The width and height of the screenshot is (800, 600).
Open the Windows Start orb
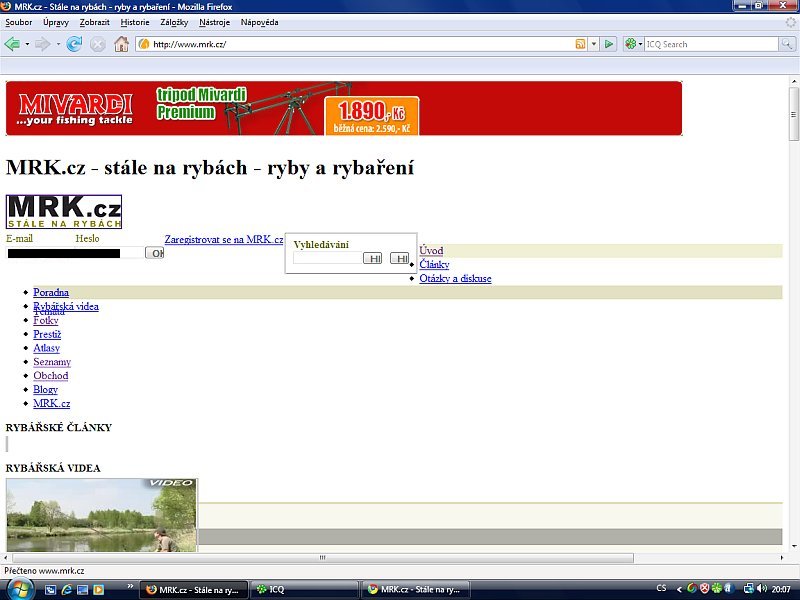19,589
